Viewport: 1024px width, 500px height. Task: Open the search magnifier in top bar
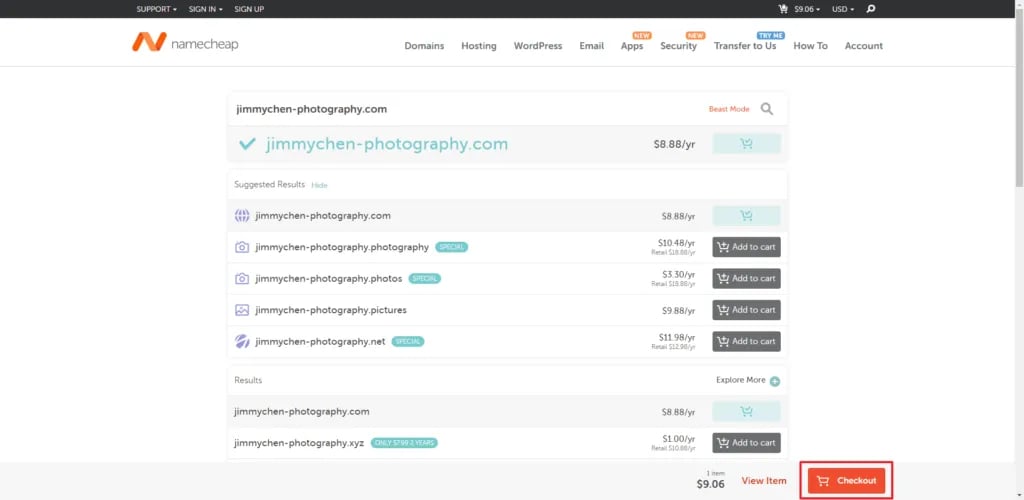[x=871, y=9]
